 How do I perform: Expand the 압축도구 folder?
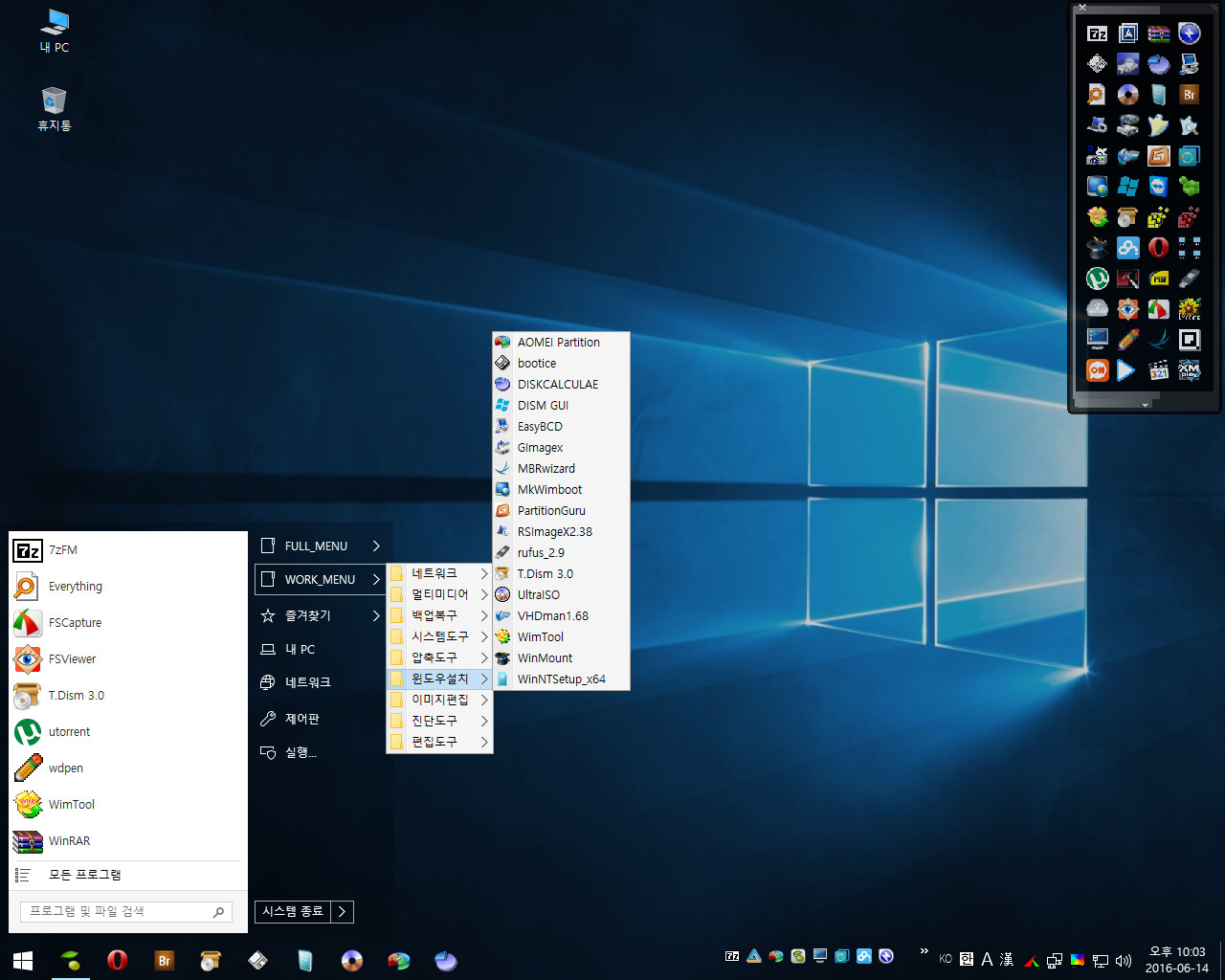pos(439,657)
